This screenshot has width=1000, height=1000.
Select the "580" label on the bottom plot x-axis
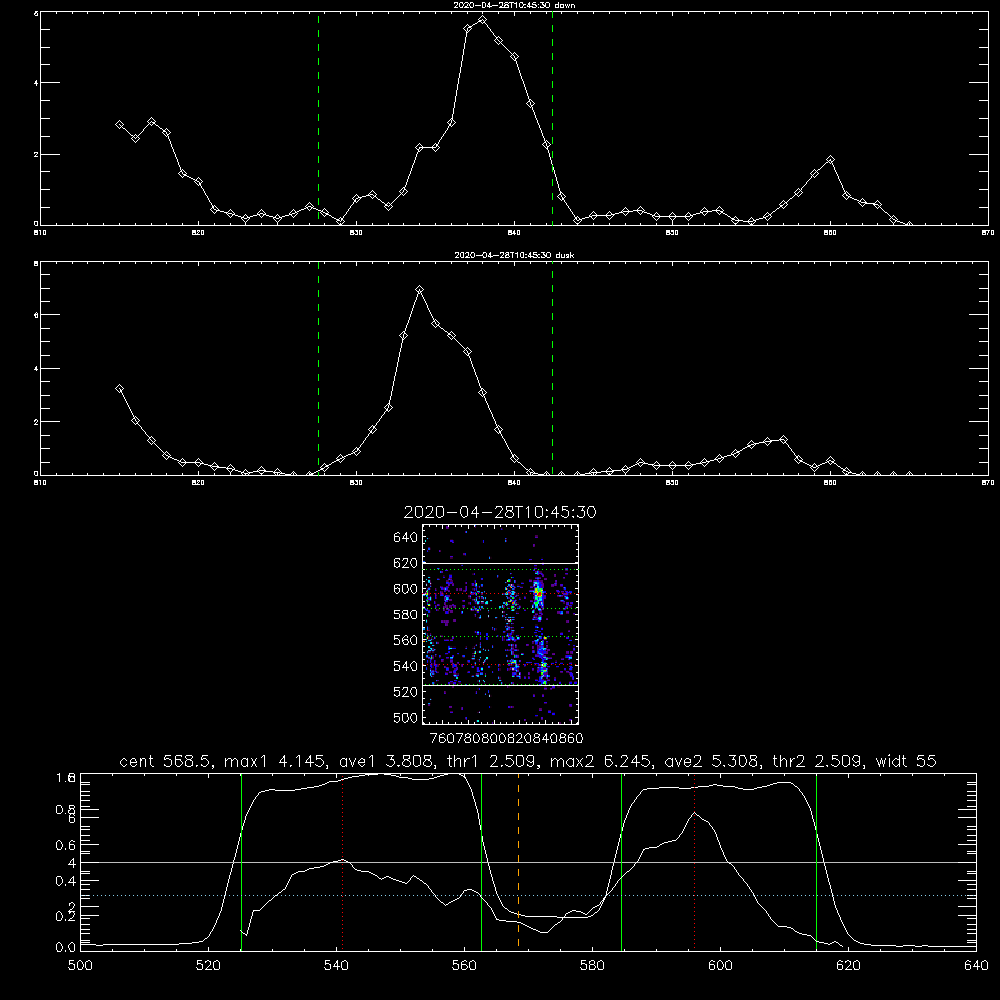pyautogui.click(x=592, y=966)
